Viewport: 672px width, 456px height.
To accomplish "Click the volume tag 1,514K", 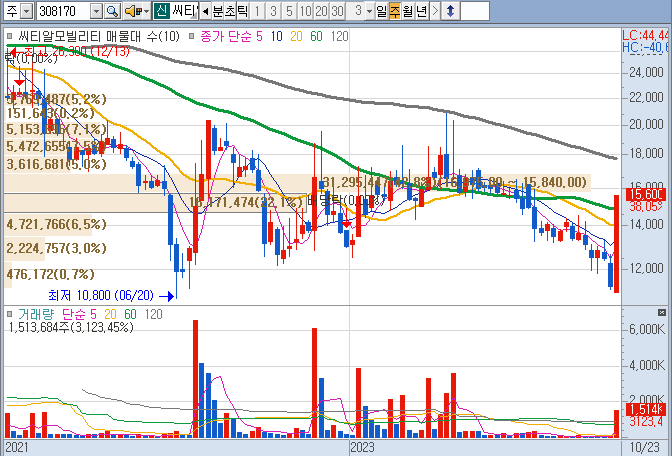I will (x=646, y=409).
